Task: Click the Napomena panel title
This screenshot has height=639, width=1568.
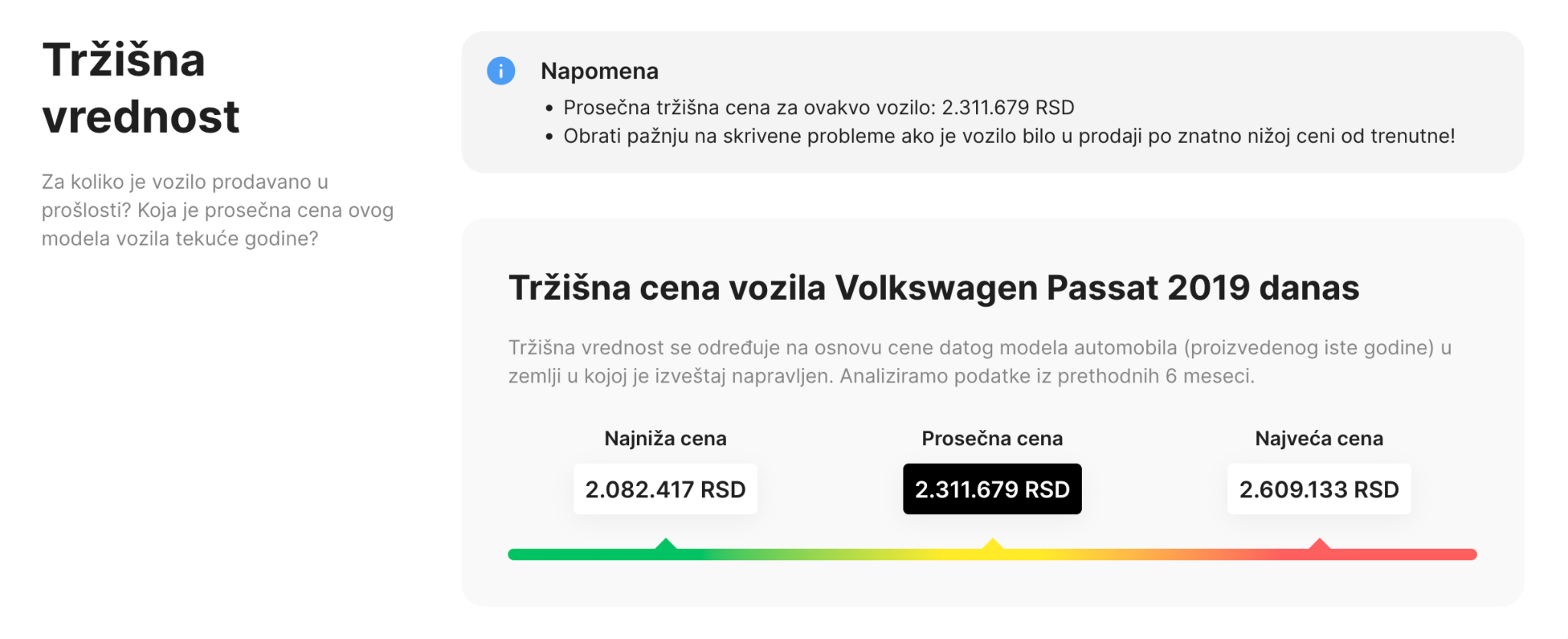Action: (599, 71)
